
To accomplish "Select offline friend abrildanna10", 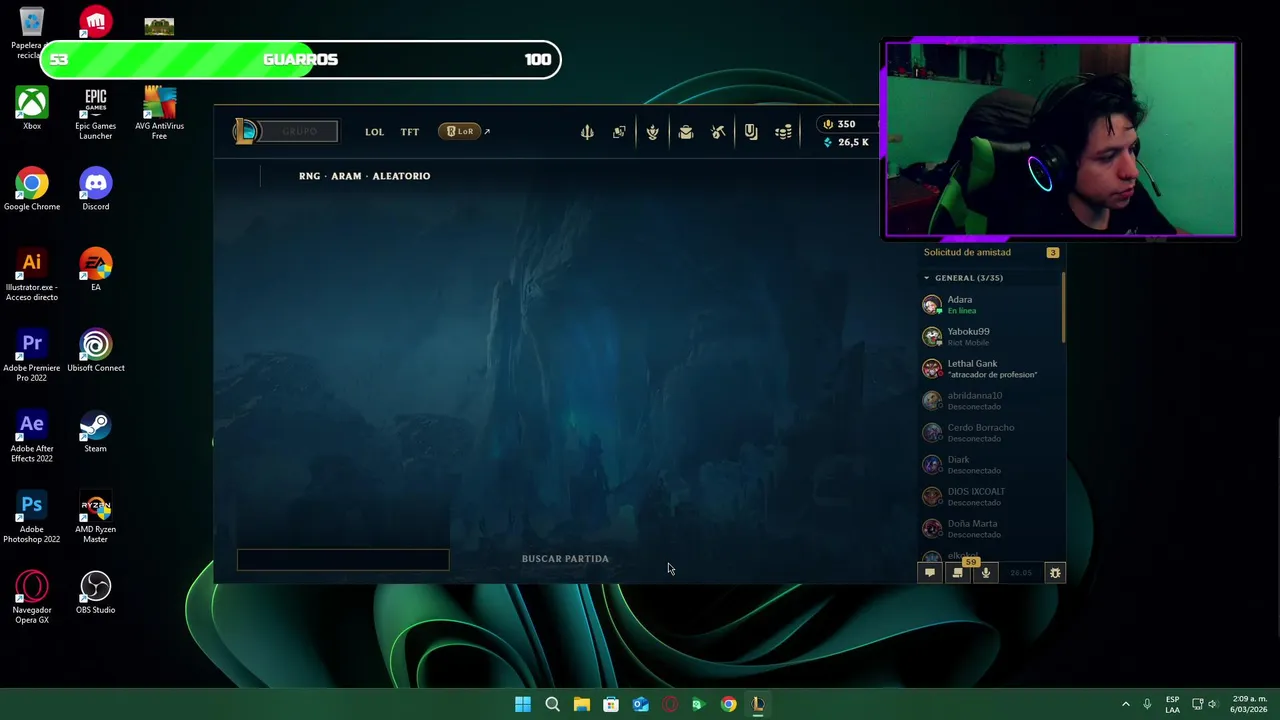I will [x=990, y=401].
